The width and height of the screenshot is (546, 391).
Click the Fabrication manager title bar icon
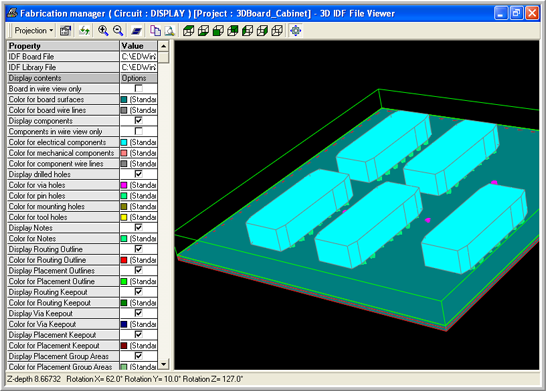[13, 13]
